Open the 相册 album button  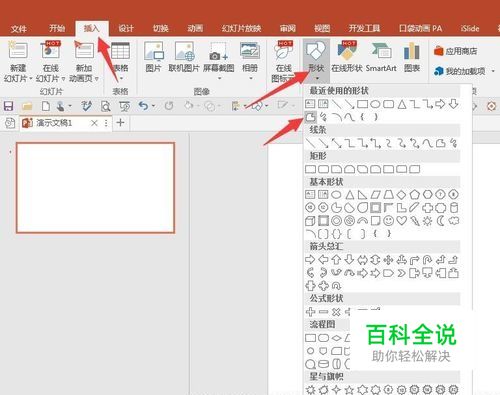[x=250, y=60]
